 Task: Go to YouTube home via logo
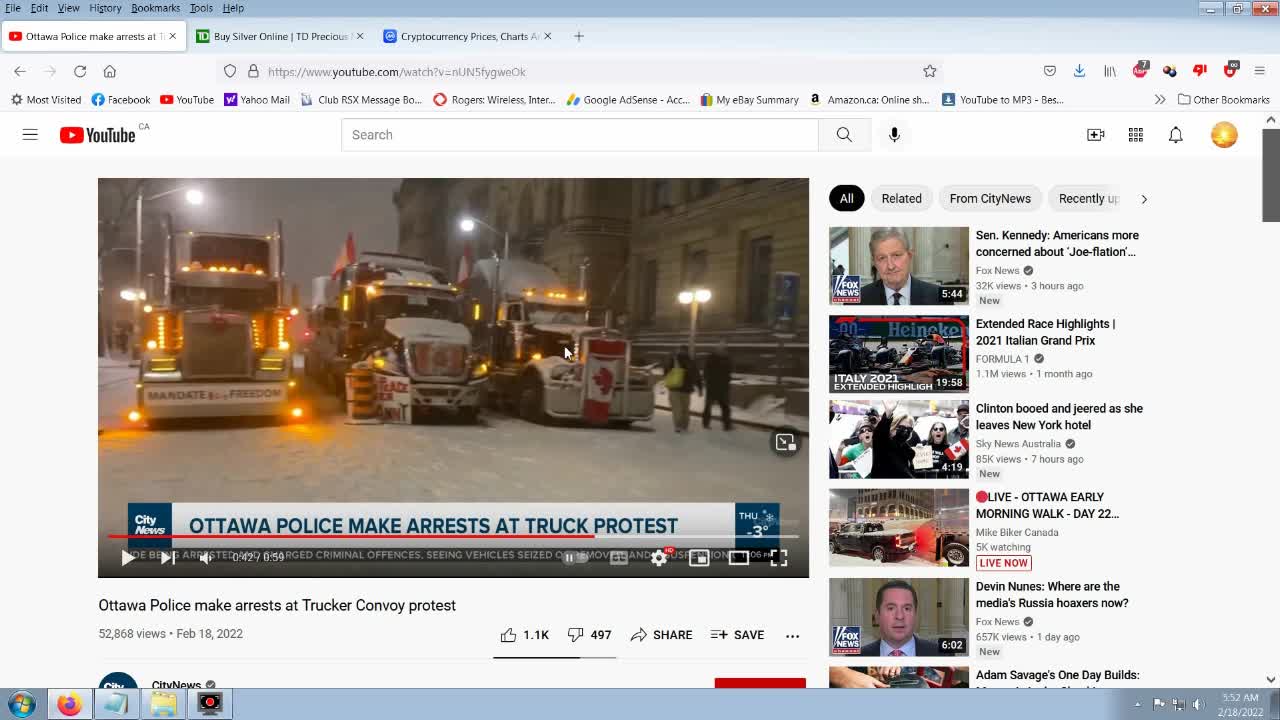97,135
